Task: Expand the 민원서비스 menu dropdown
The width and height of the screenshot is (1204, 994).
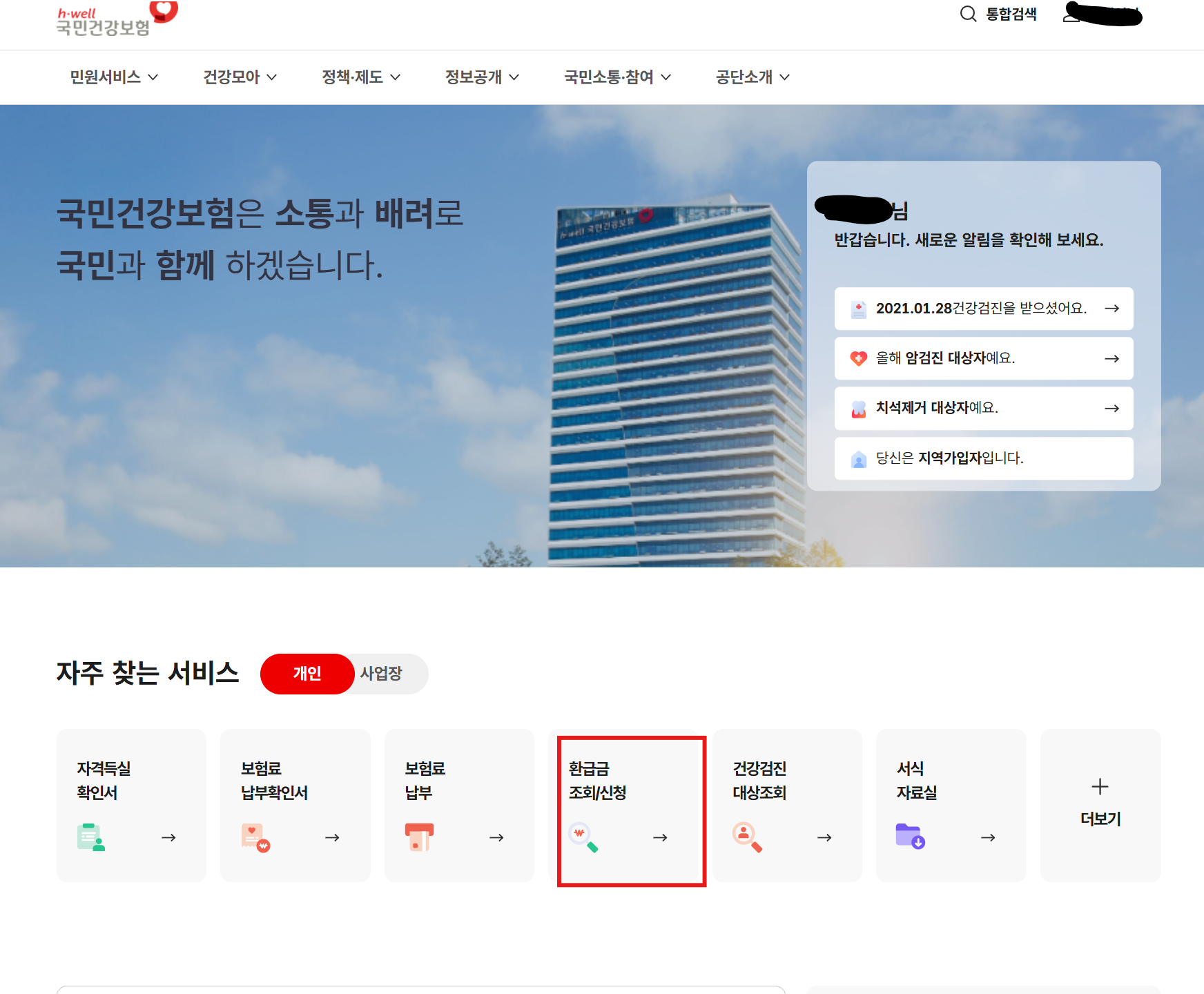Action: pyautogui.click(x=114, y=77)
